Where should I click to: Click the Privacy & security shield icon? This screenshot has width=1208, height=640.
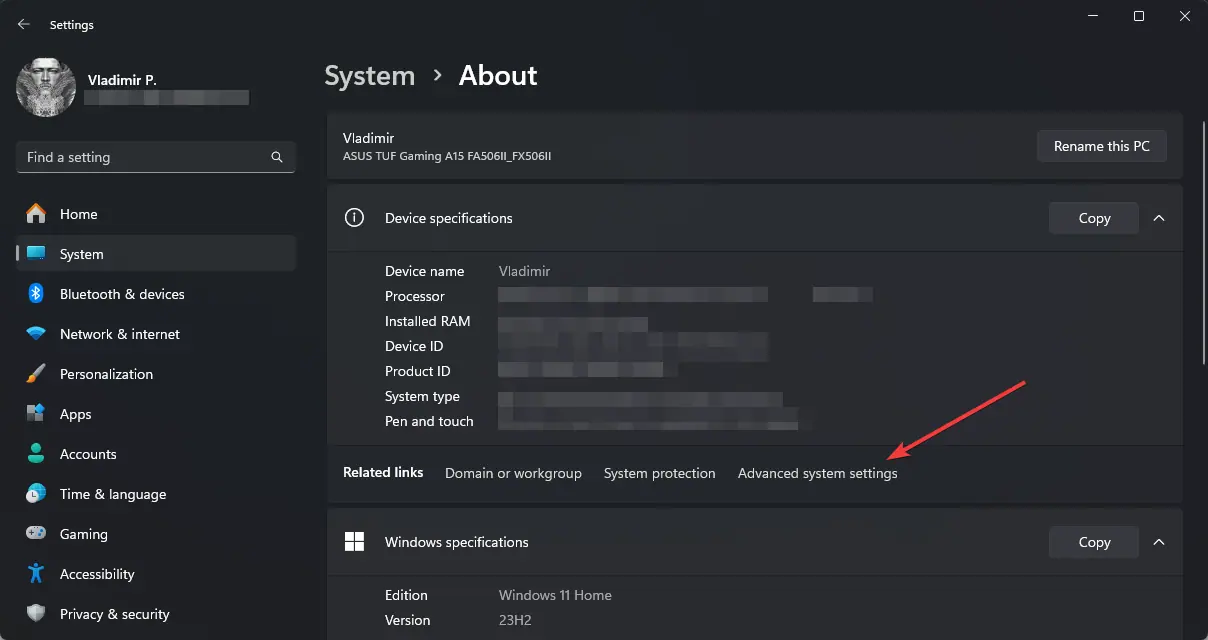[x=36, y=614]
